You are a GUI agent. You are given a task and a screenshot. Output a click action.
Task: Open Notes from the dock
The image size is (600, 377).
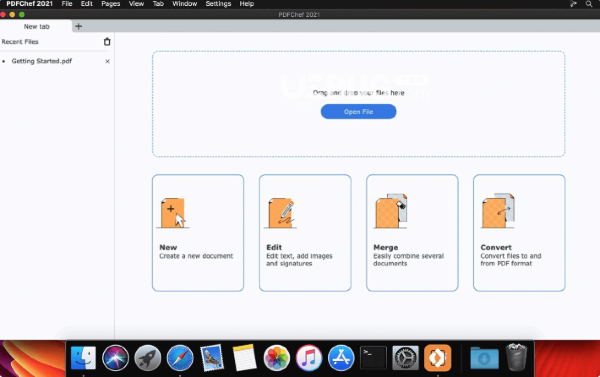pos(244,358)
